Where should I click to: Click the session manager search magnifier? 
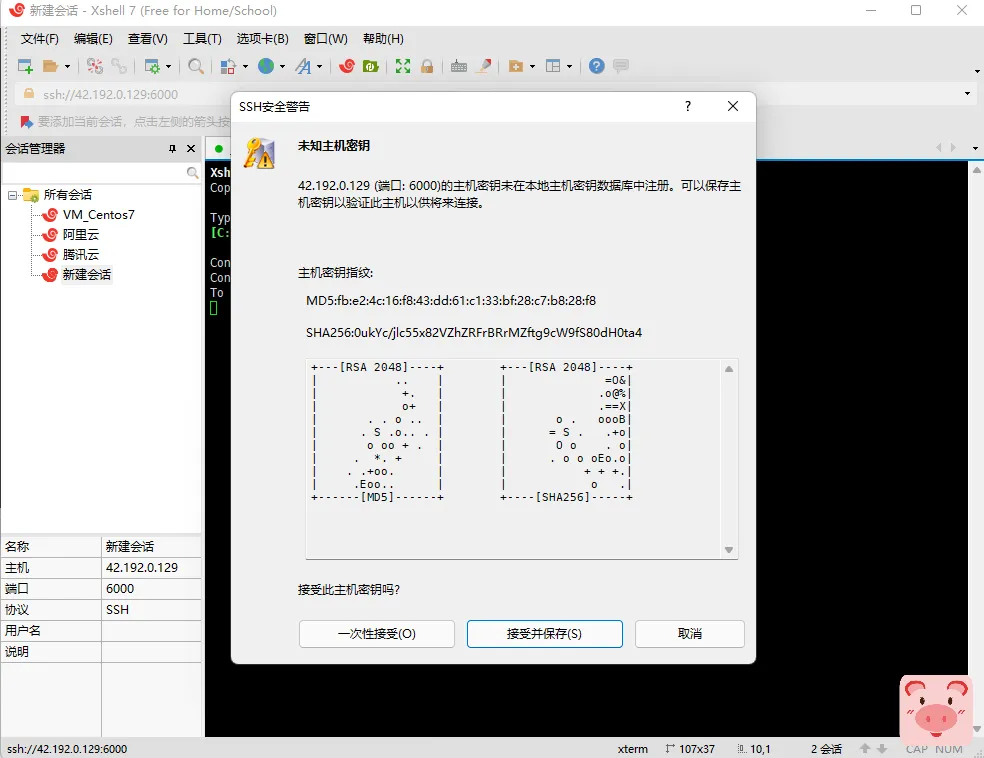coord(192,173)
